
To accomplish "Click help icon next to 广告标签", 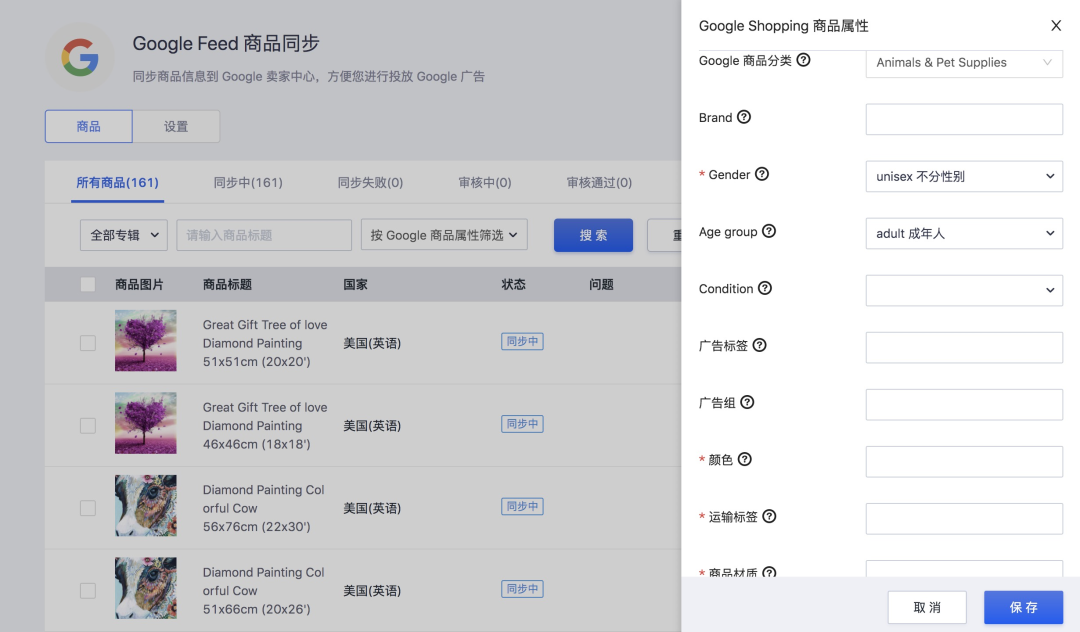I will (x=760, y=345).
